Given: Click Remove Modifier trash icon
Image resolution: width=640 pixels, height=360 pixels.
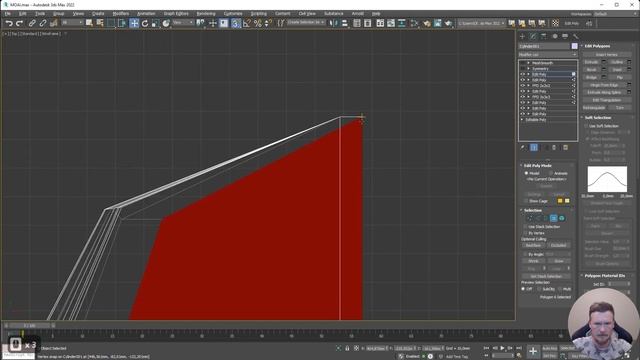Looking at the screenshot, I should tap(554, 147).
